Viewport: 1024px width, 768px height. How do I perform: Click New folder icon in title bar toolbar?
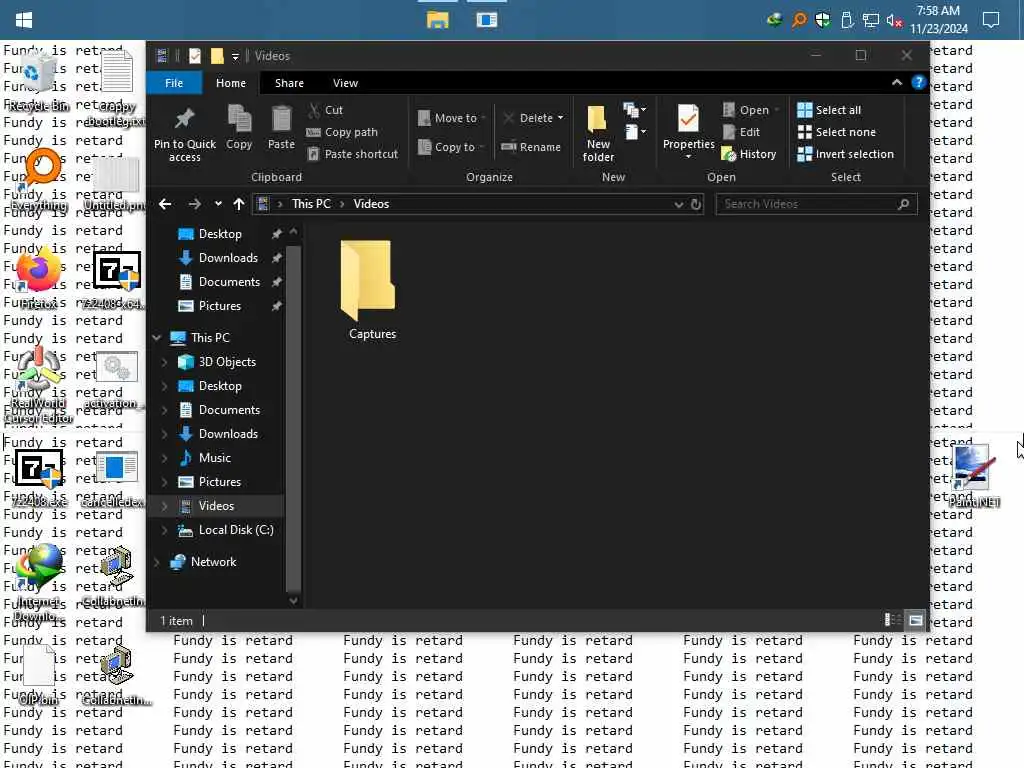(217, 56)
